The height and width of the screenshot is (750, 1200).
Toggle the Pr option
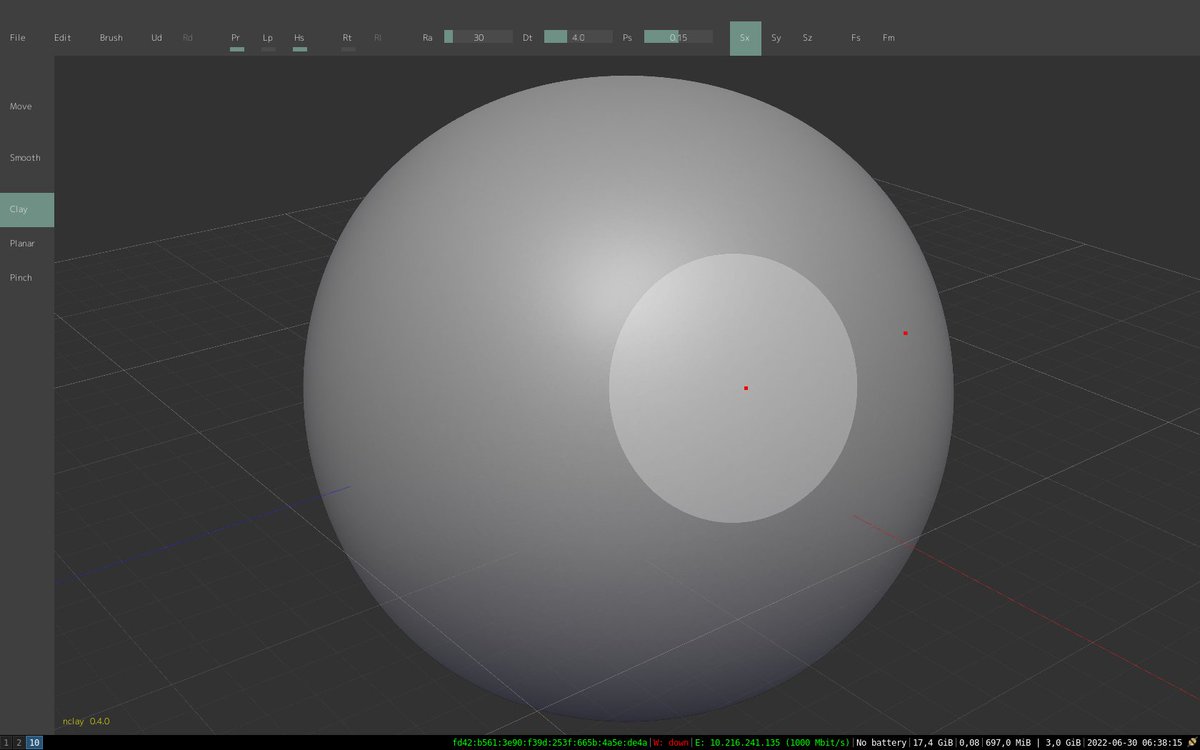click(236, 37)
